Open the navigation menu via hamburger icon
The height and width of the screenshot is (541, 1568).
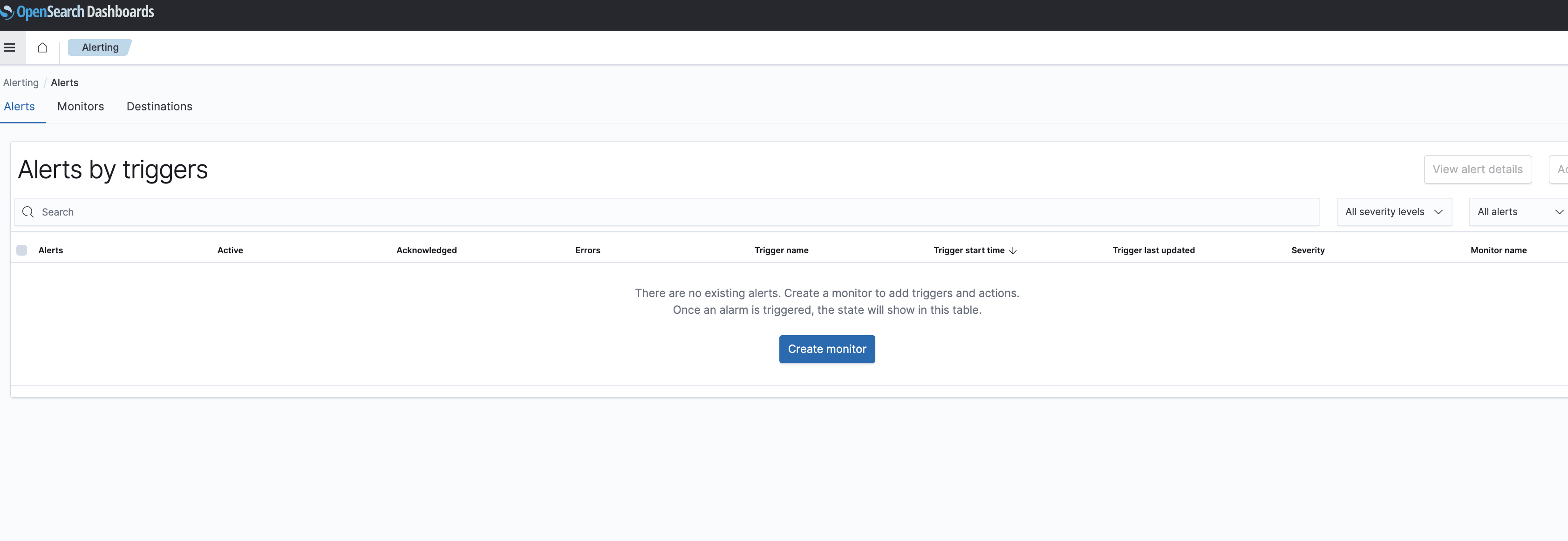[x=10, y=47]
